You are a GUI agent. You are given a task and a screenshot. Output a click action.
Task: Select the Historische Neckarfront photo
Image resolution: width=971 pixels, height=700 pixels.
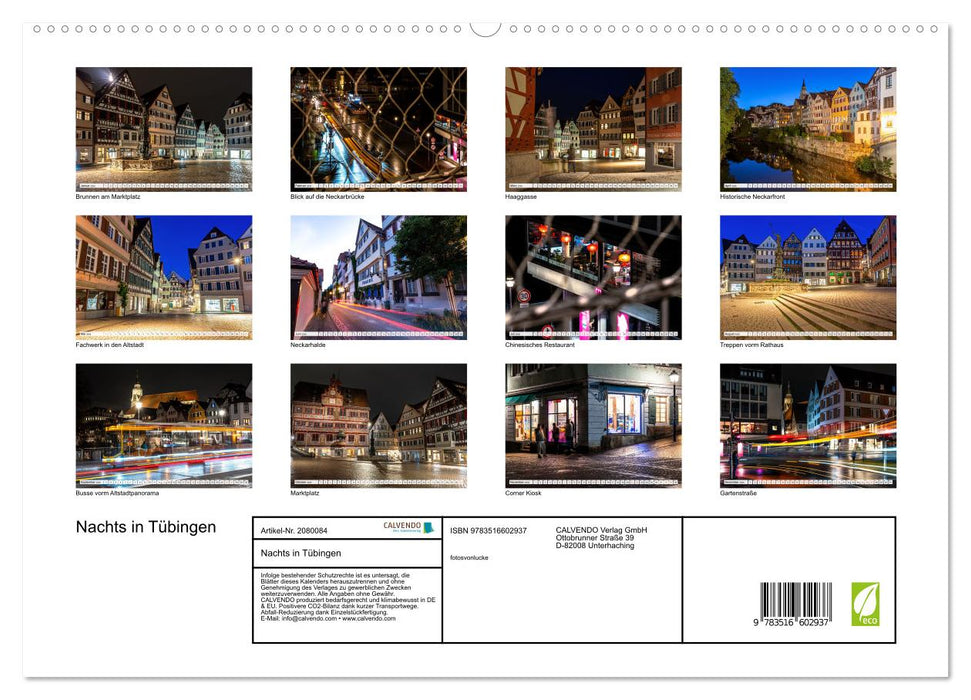click(808, 129)
